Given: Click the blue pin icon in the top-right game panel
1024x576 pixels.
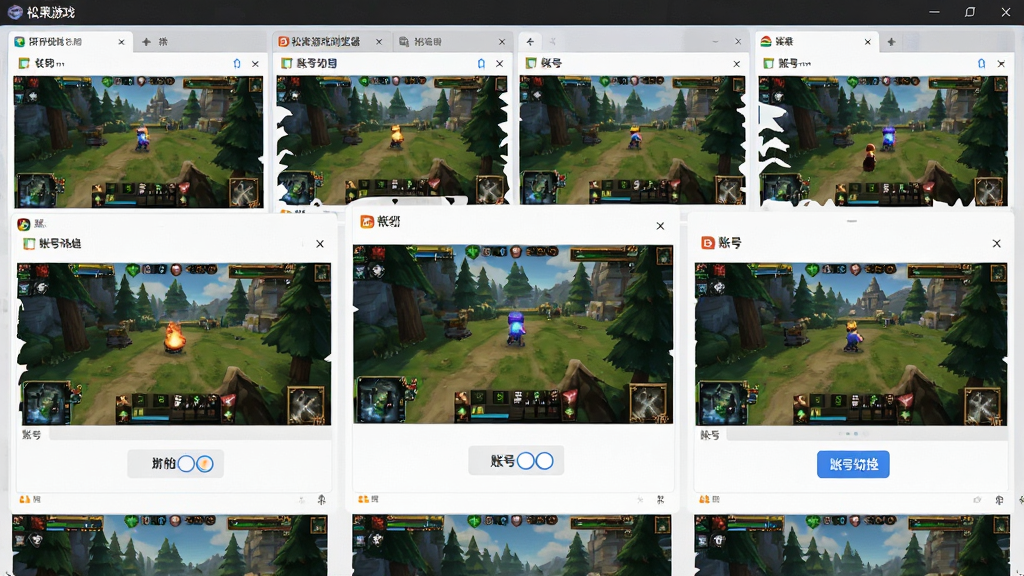Looking at the screenshot, I should click(982, 63).
